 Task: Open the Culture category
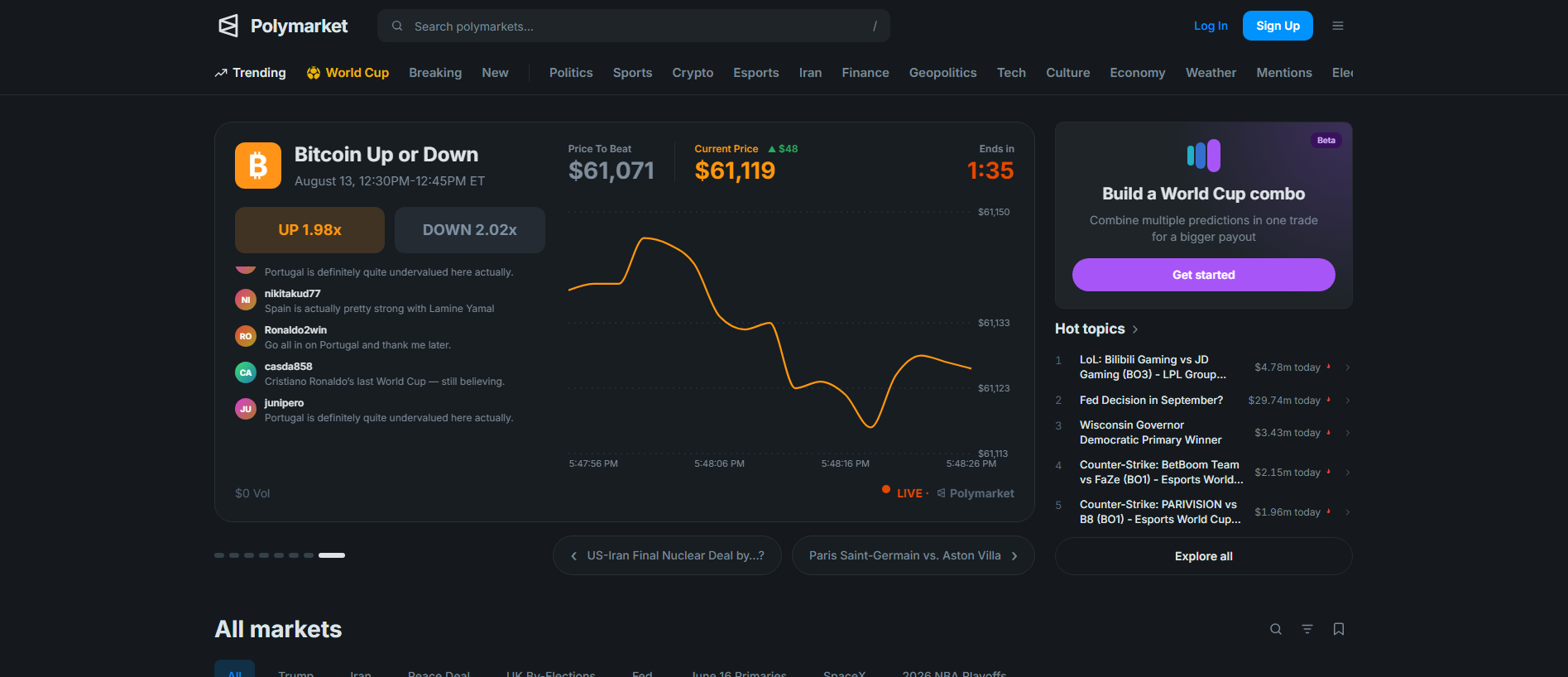point(1068,73)
